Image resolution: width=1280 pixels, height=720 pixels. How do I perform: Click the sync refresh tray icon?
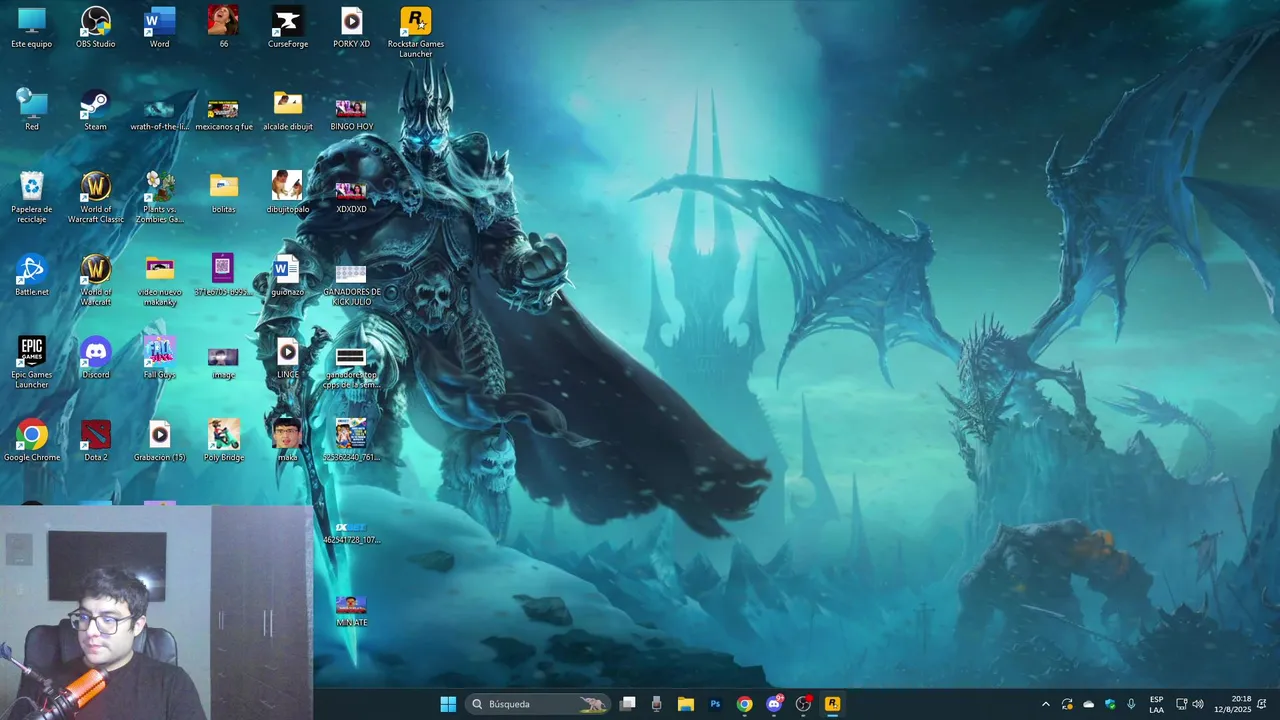tap(1067, 704)
